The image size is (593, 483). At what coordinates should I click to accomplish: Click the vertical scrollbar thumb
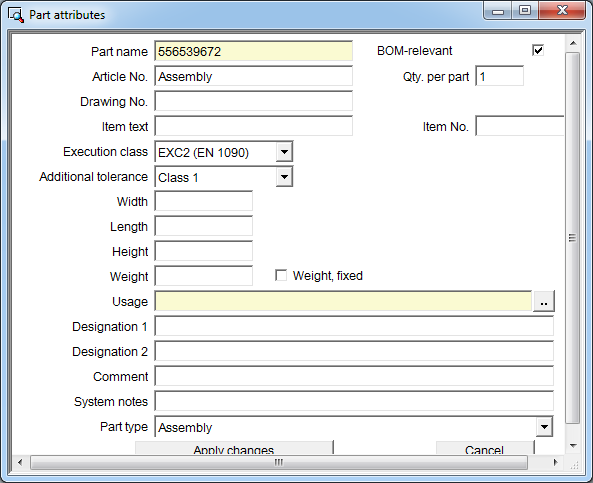[x=573, y=238]
